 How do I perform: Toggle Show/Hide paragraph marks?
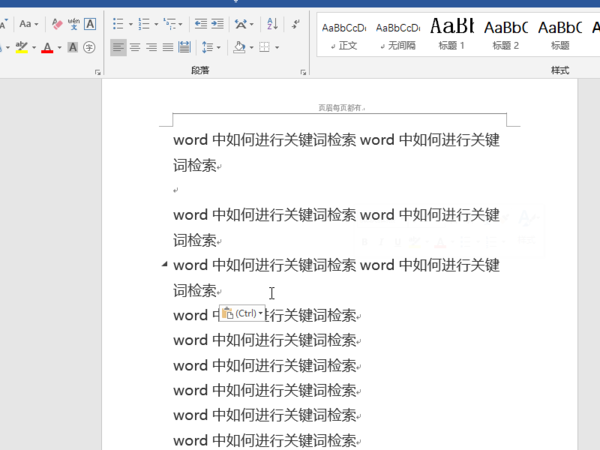(295, 24)
